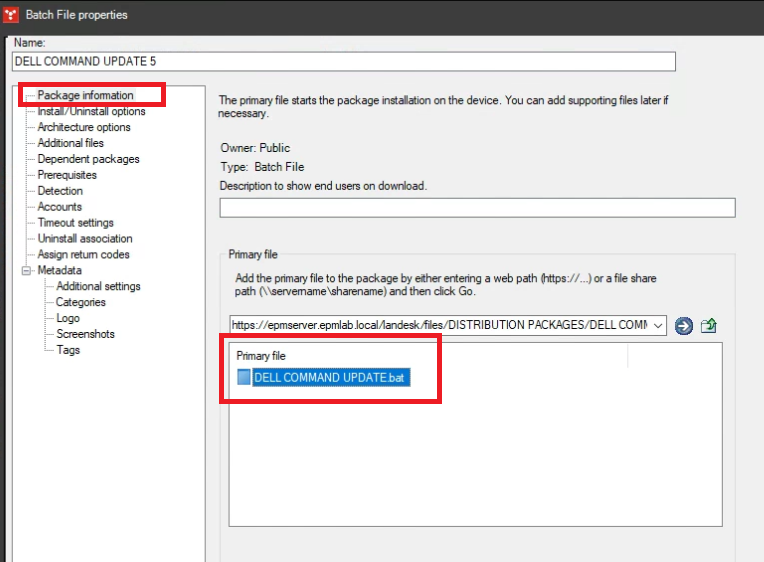Viewport: 764px width, 562px height.
Task: Select Architecture options in sidebar
Action: tap(84, 127)
